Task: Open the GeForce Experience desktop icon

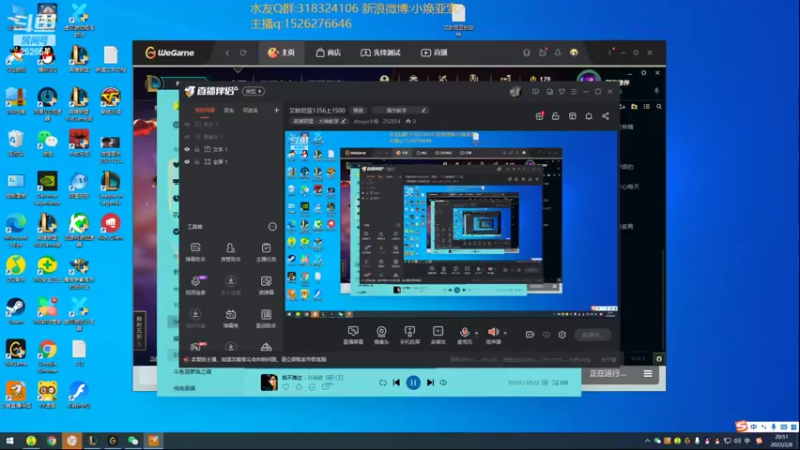Action: 47,188
